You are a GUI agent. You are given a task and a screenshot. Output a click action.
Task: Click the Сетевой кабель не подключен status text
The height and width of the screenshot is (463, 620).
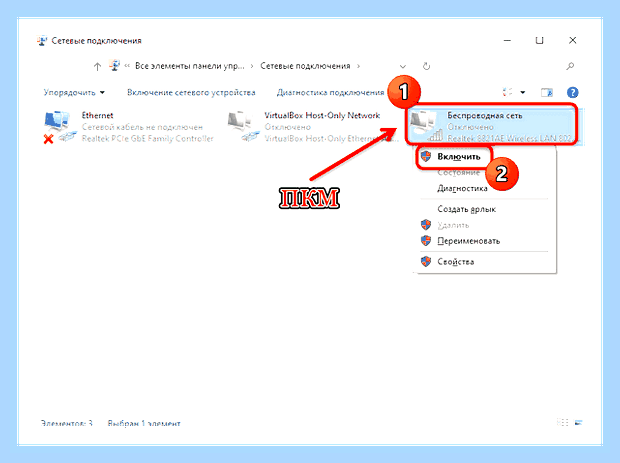pyautogui.click(x=142, y=127)
